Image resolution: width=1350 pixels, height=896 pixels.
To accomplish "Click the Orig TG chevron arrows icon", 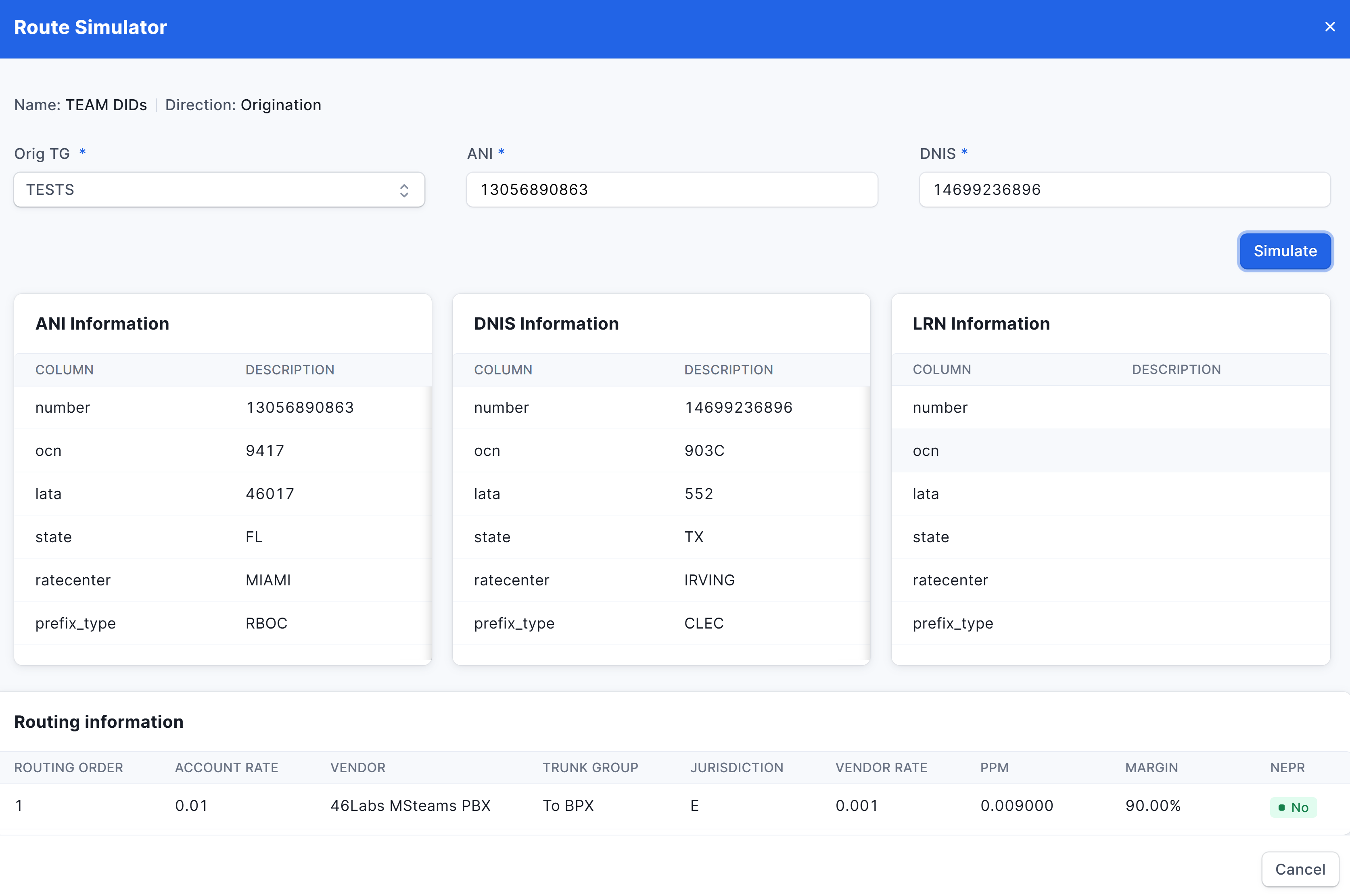I will point(404,190).
